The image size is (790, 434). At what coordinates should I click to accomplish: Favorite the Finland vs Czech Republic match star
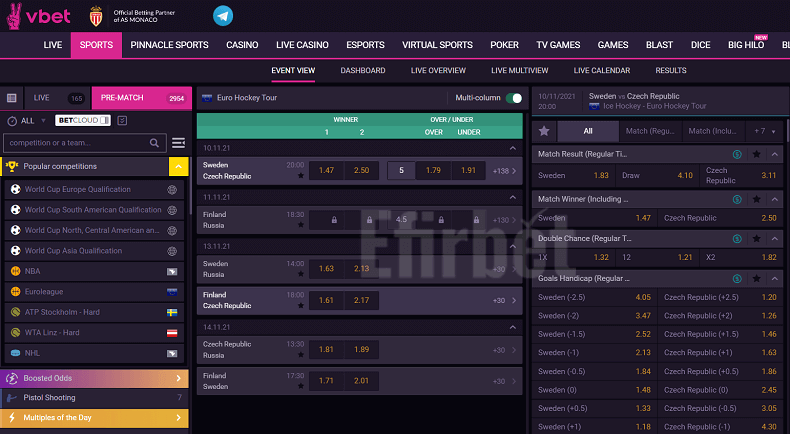click(301, 305)
